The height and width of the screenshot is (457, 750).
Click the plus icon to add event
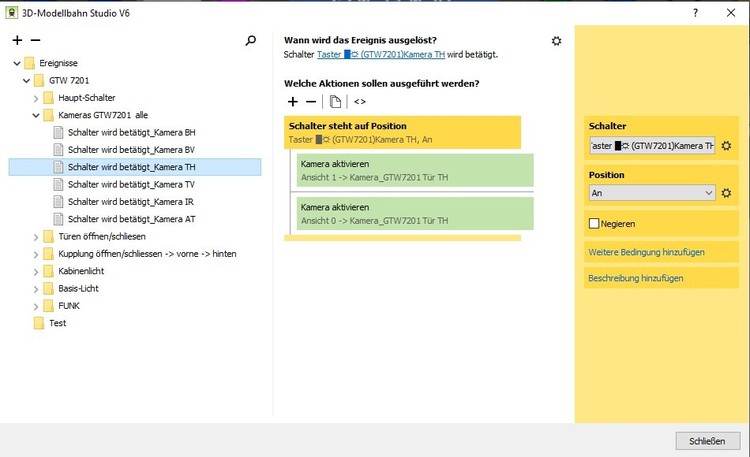click(17, 40)
